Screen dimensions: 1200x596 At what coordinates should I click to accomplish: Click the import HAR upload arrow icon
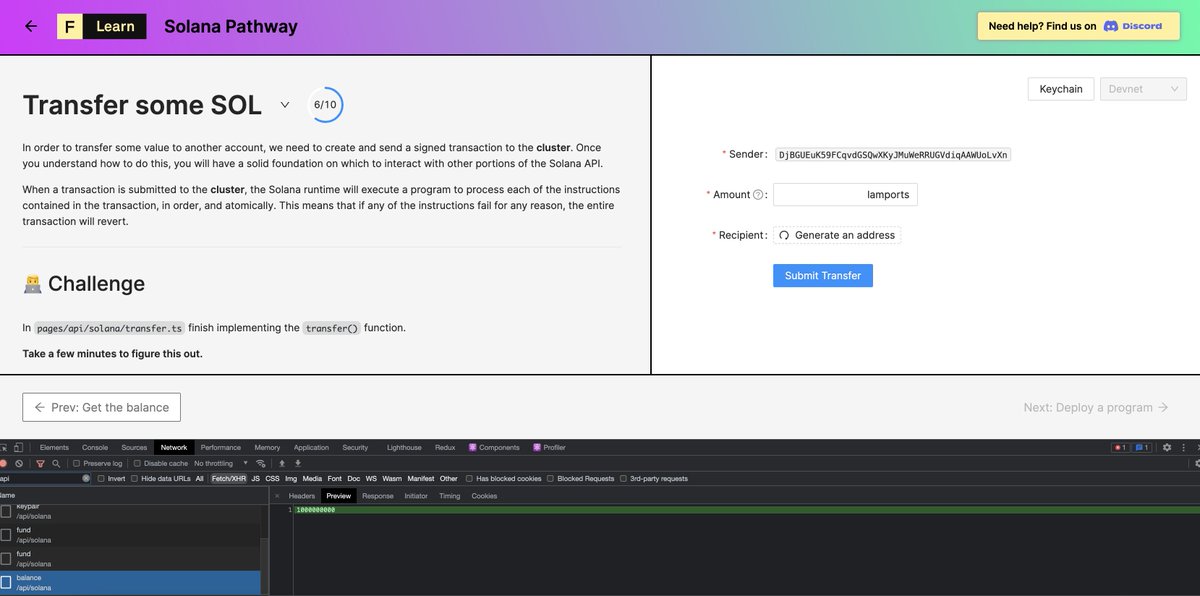[x=282, y=464]
